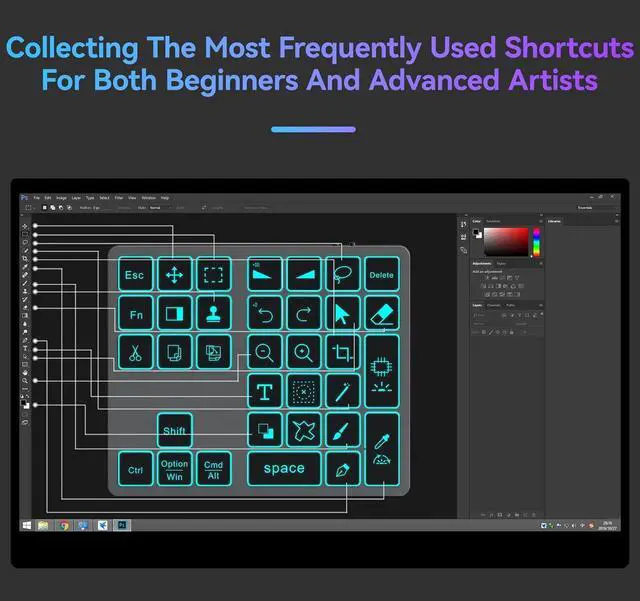Click the Scissors cut key on keypad
Image resolution: width=640 pixels, height=601 pixels.
coord(136,352)
